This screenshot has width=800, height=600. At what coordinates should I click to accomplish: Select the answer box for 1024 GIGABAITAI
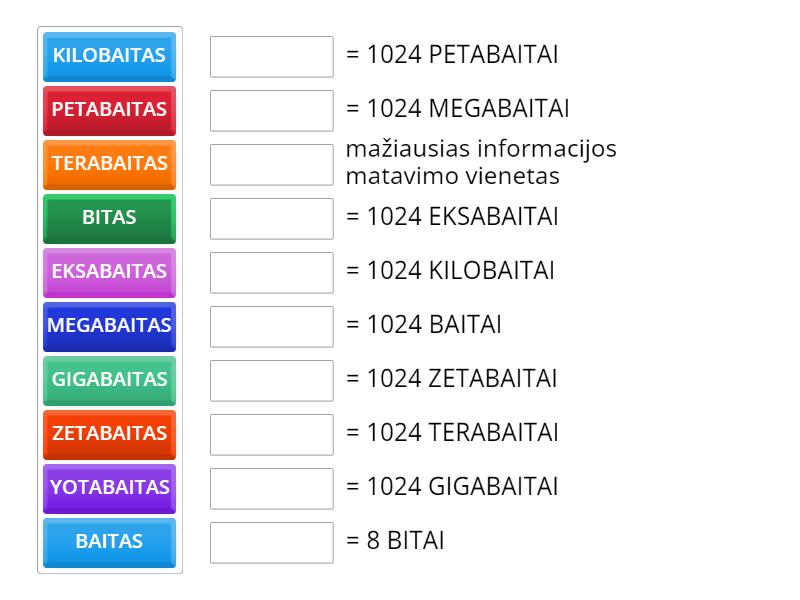[x=271, y=488]
